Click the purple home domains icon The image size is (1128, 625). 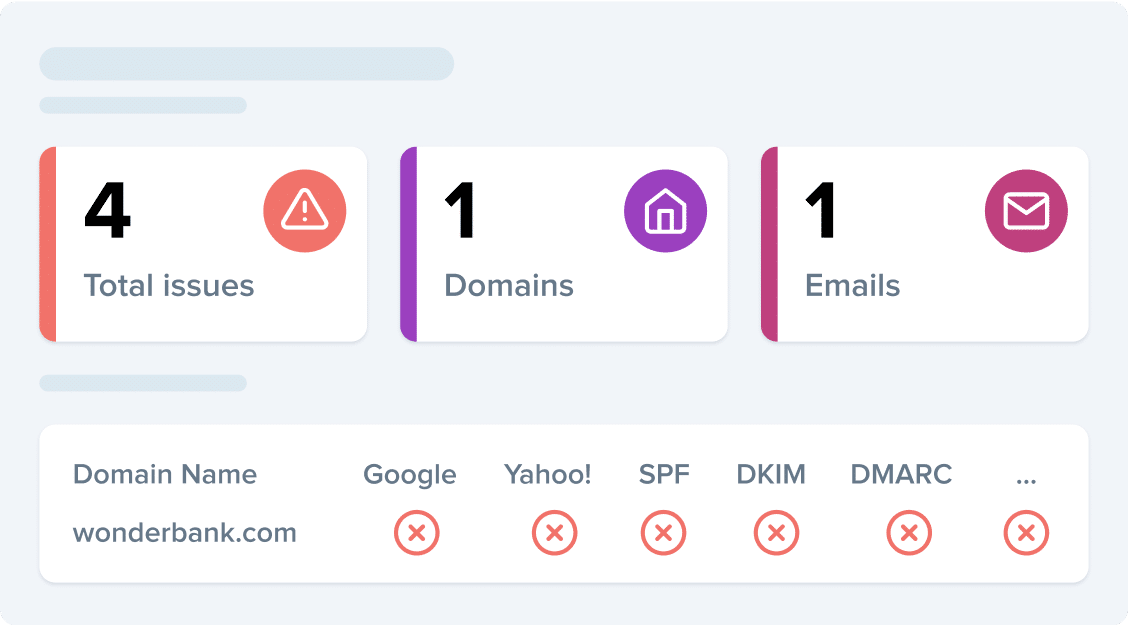pos(665,211)
